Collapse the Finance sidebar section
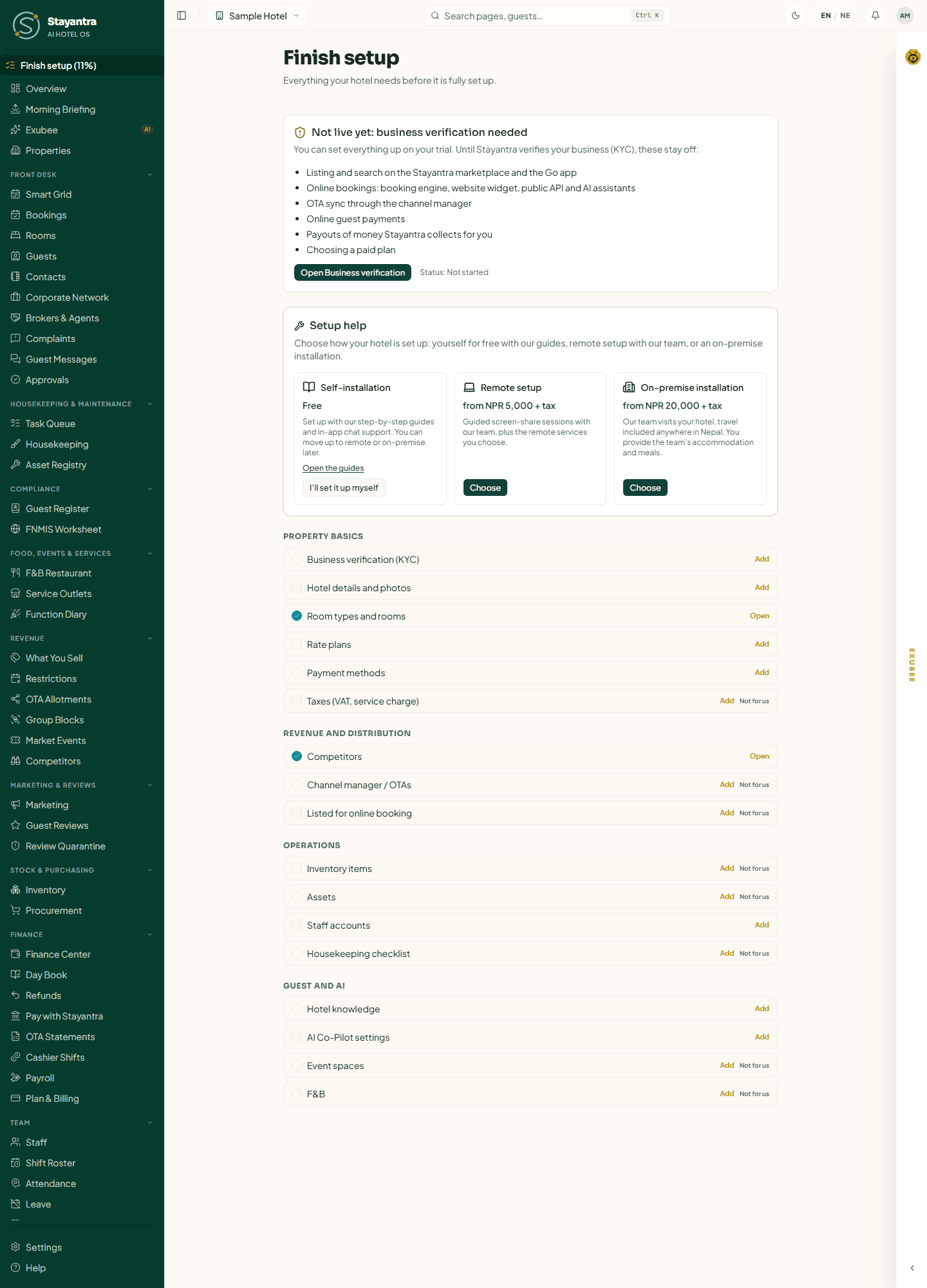Image resolution: width=927 pixels, height=1288 pixels. (x=150, y=934)
